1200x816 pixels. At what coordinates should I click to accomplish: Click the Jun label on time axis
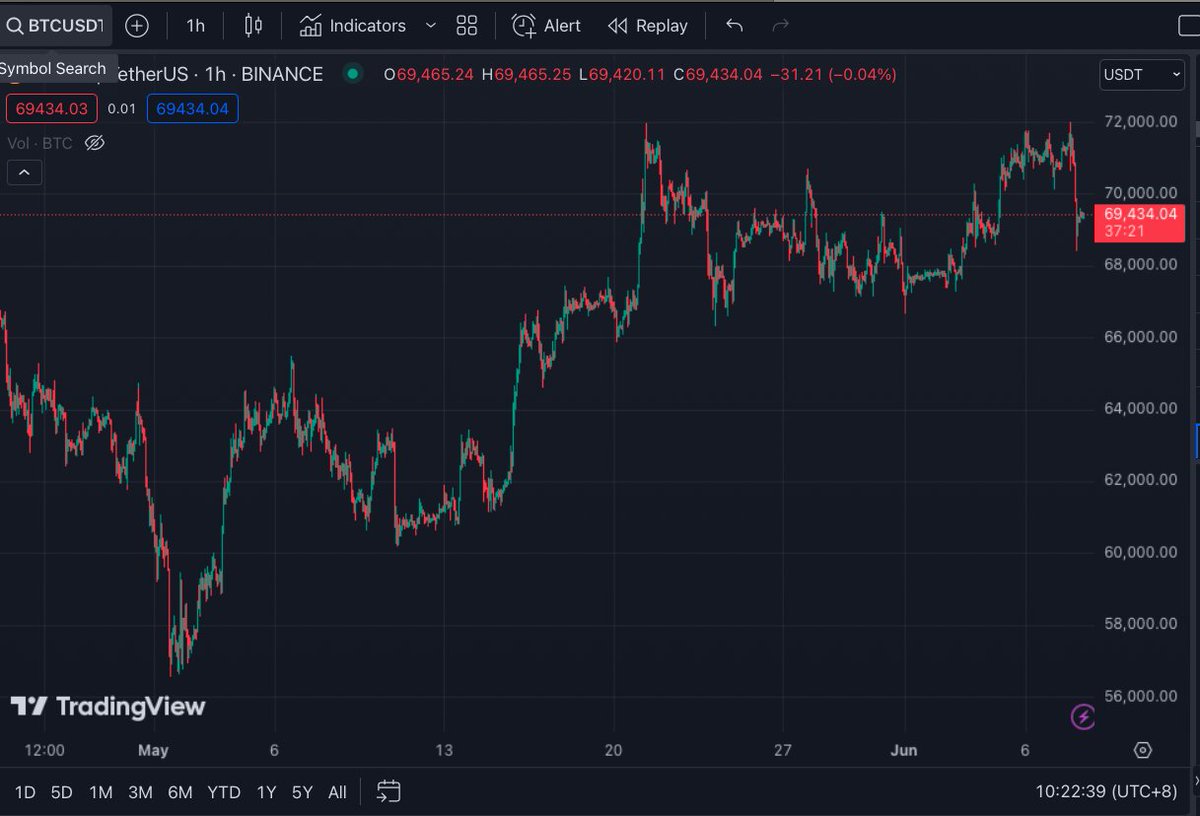point(904,750)
